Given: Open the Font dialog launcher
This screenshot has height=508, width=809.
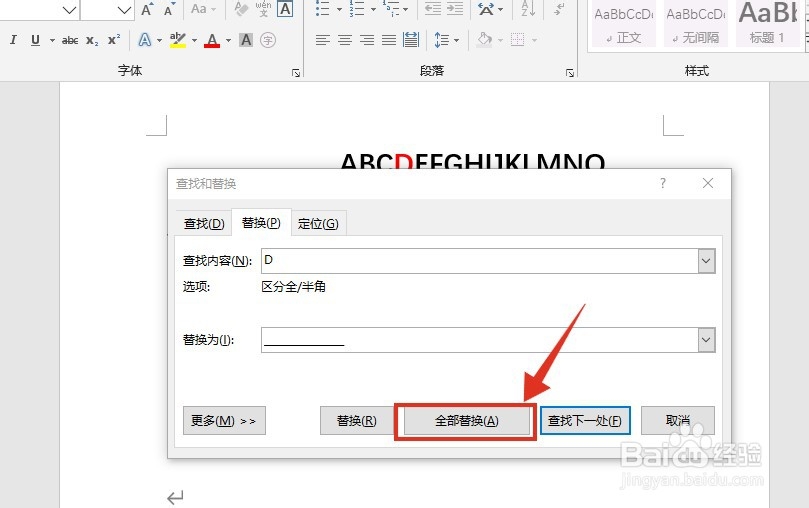Looking at the screenshot, I should point(296,73).
